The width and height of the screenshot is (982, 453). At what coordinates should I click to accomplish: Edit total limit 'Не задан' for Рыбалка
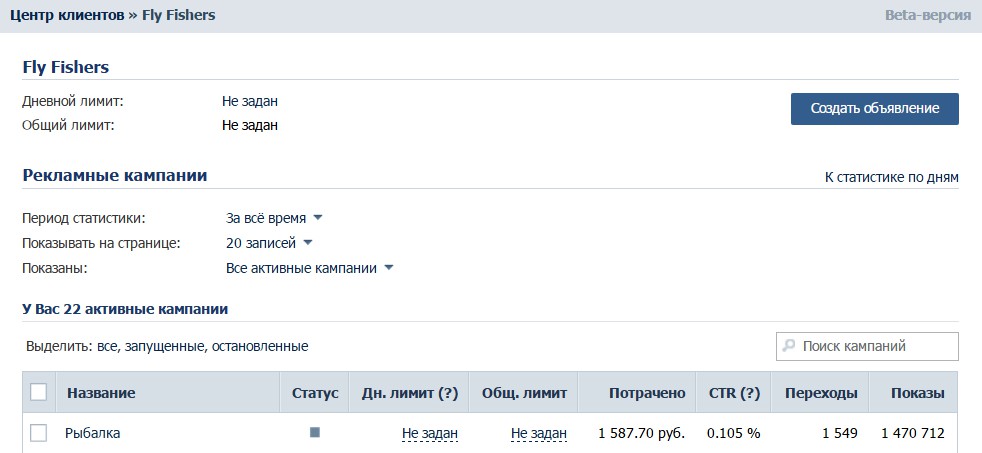pos(539,433)
